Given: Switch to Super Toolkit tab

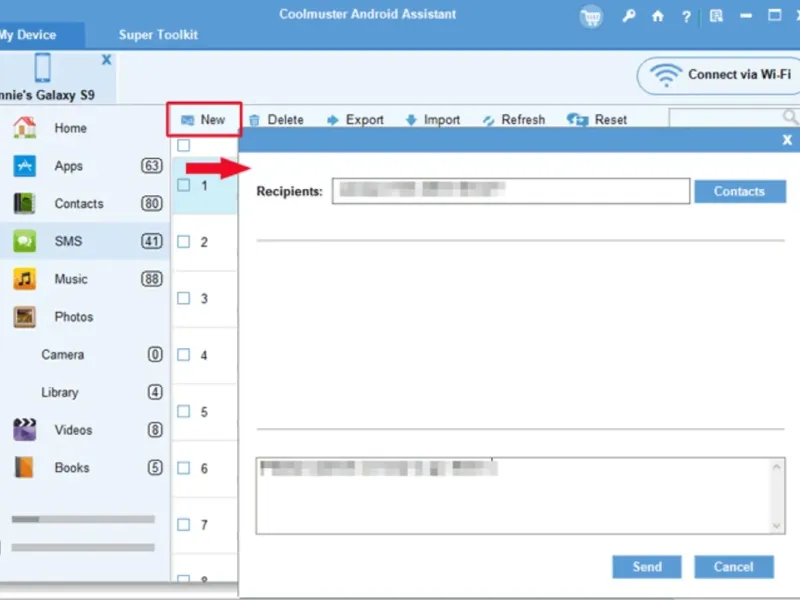Looking at the screenshot, I should click(158, 35).
